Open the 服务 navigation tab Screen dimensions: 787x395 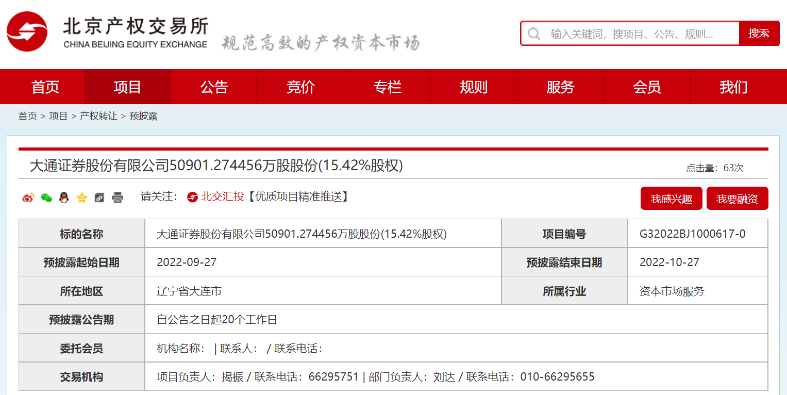click(x=560, y=87)
